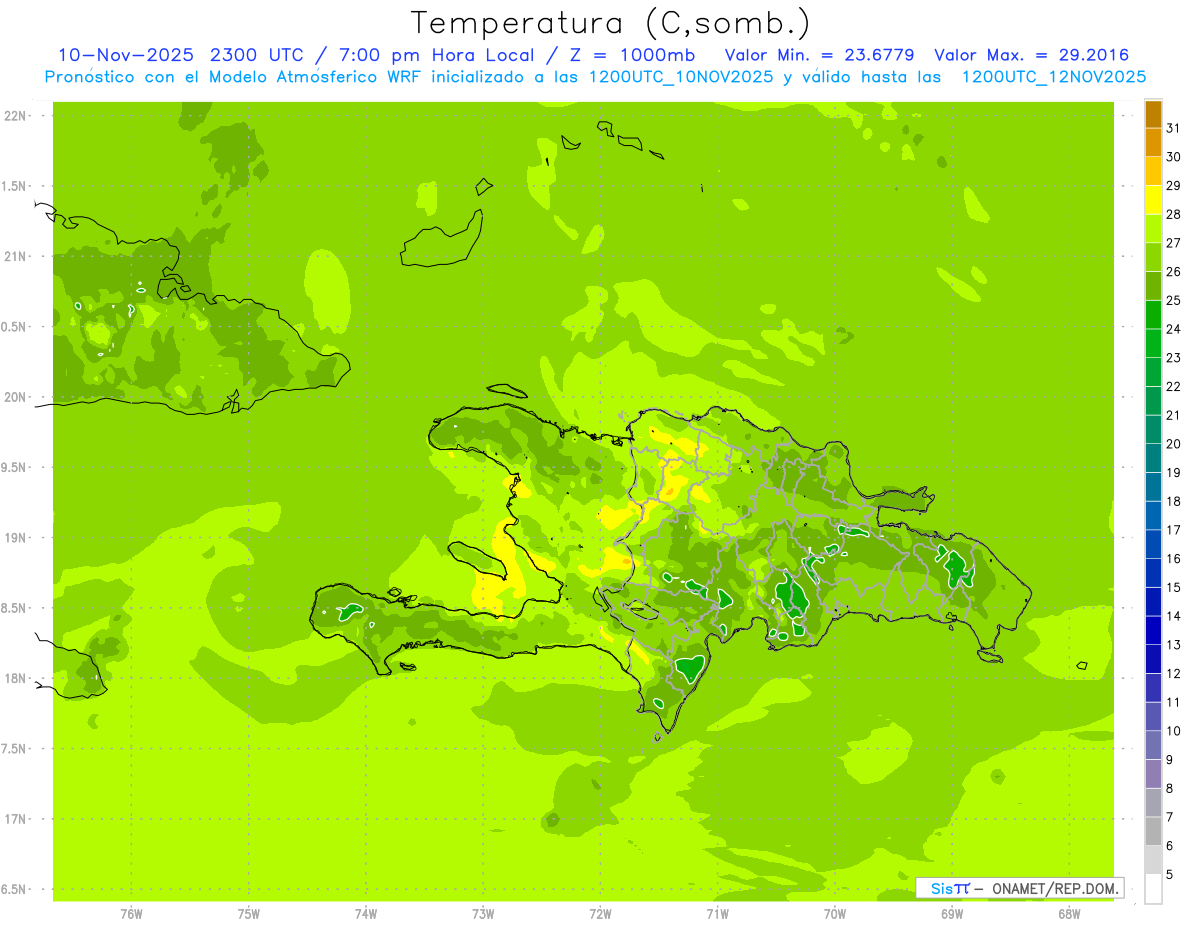
Task: Pick the olive swatch between 25 and 26
Action: tap(1153, 286)
